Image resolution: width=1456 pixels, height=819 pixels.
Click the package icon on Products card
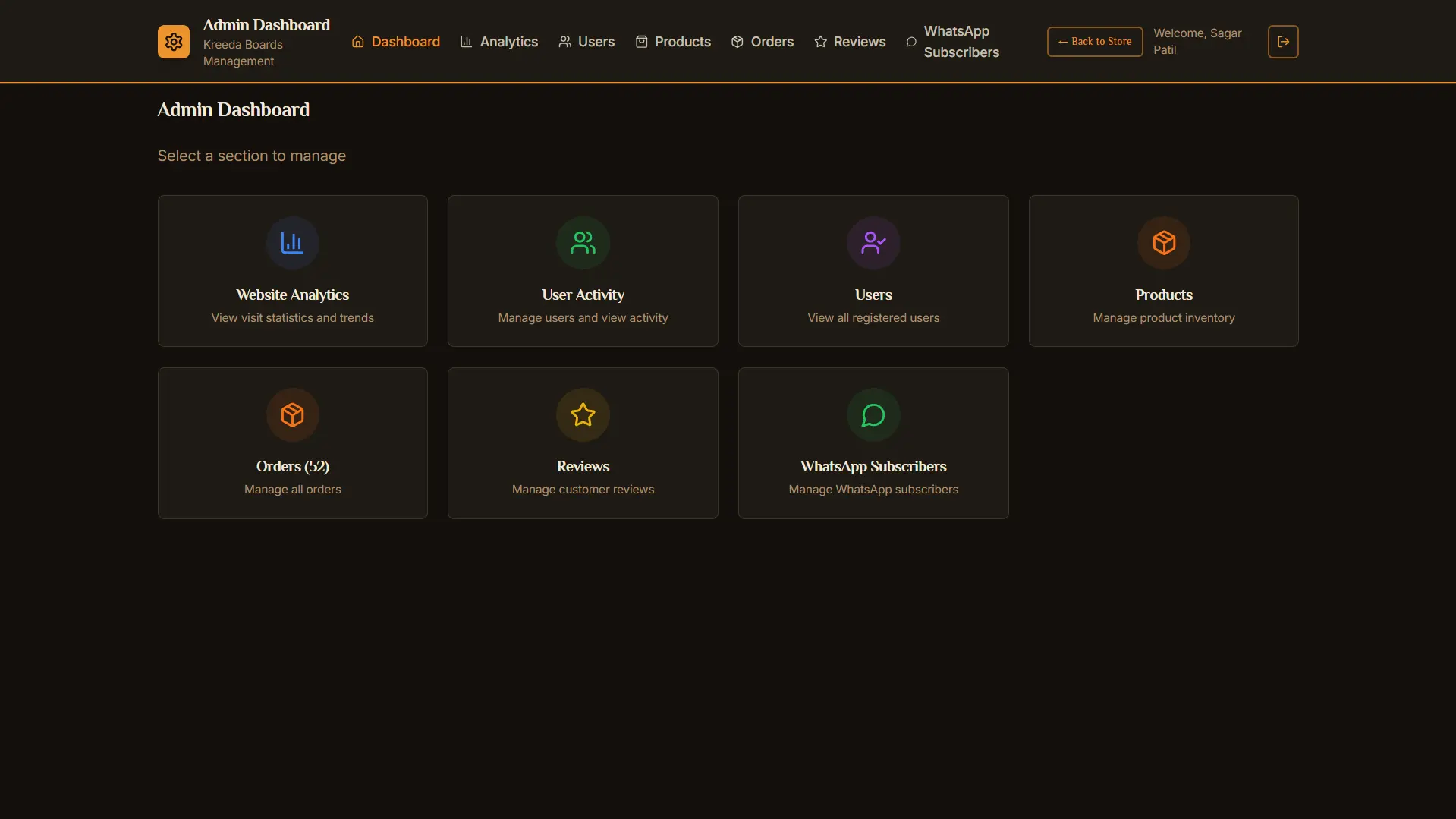[x=1163, y=242]
